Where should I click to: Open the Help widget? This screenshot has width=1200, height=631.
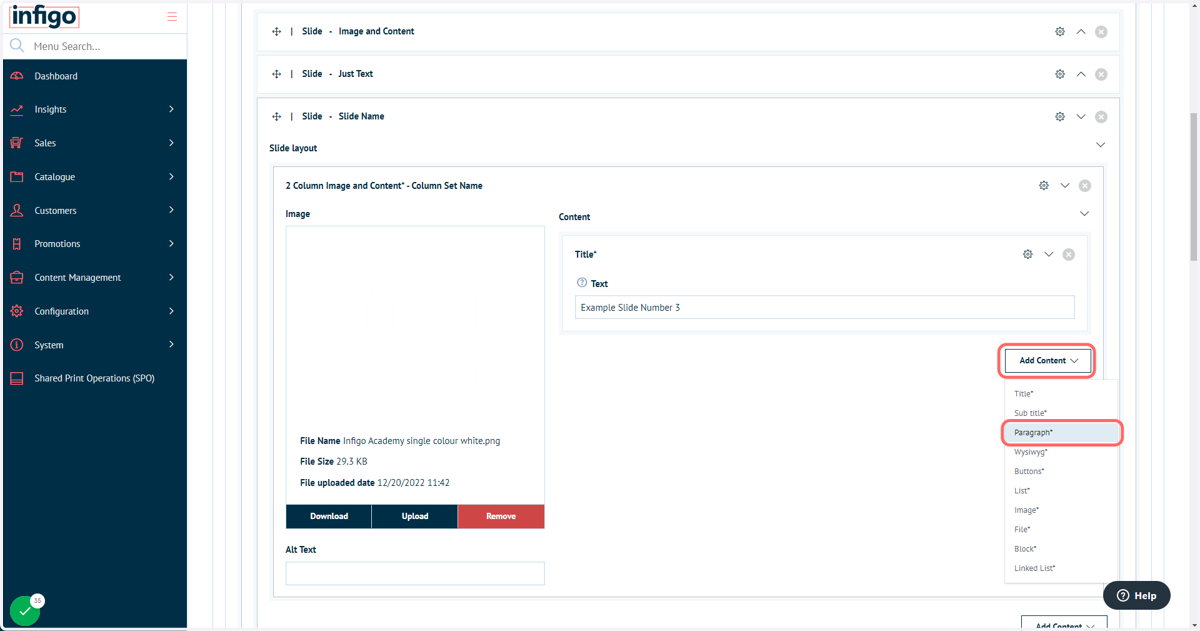[x=1137, y=595]
